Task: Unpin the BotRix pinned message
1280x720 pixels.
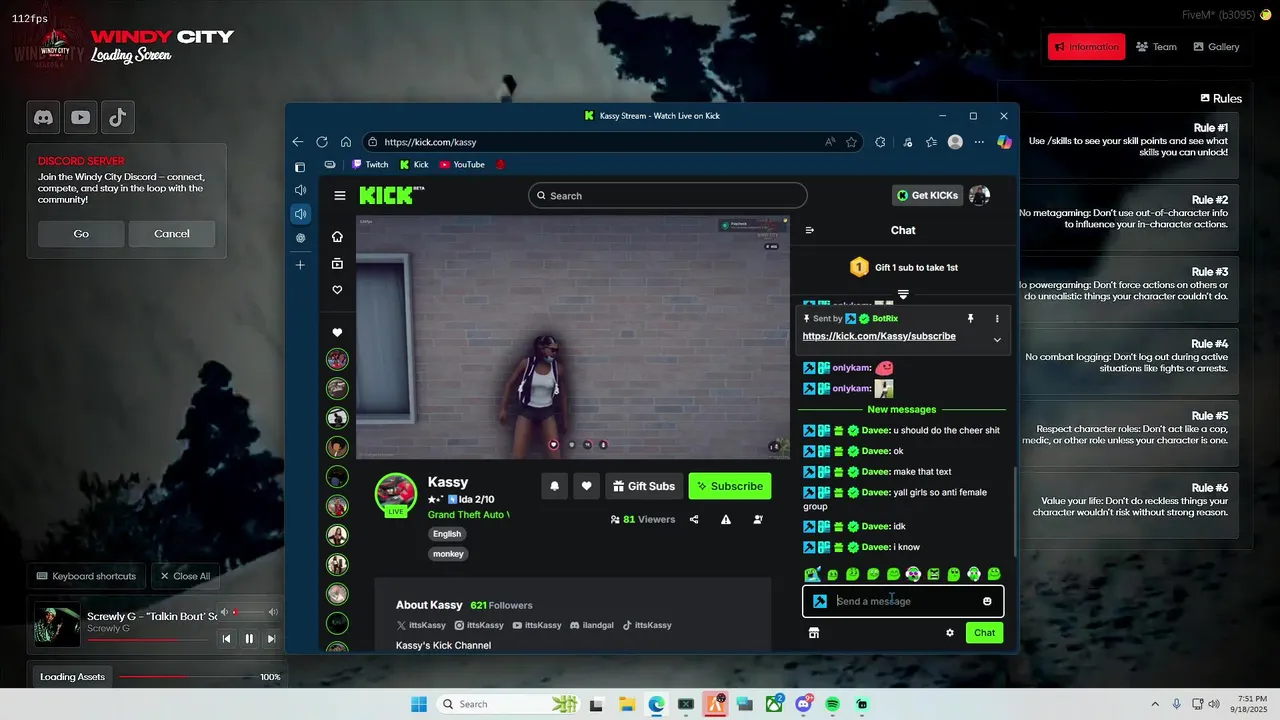Action: tap(970, 319)
